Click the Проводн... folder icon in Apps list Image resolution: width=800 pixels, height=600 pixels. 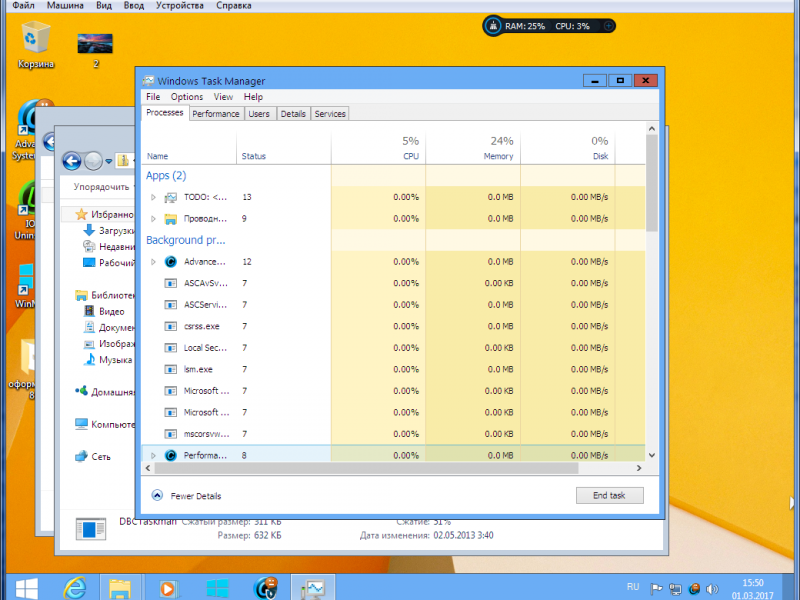170,219
